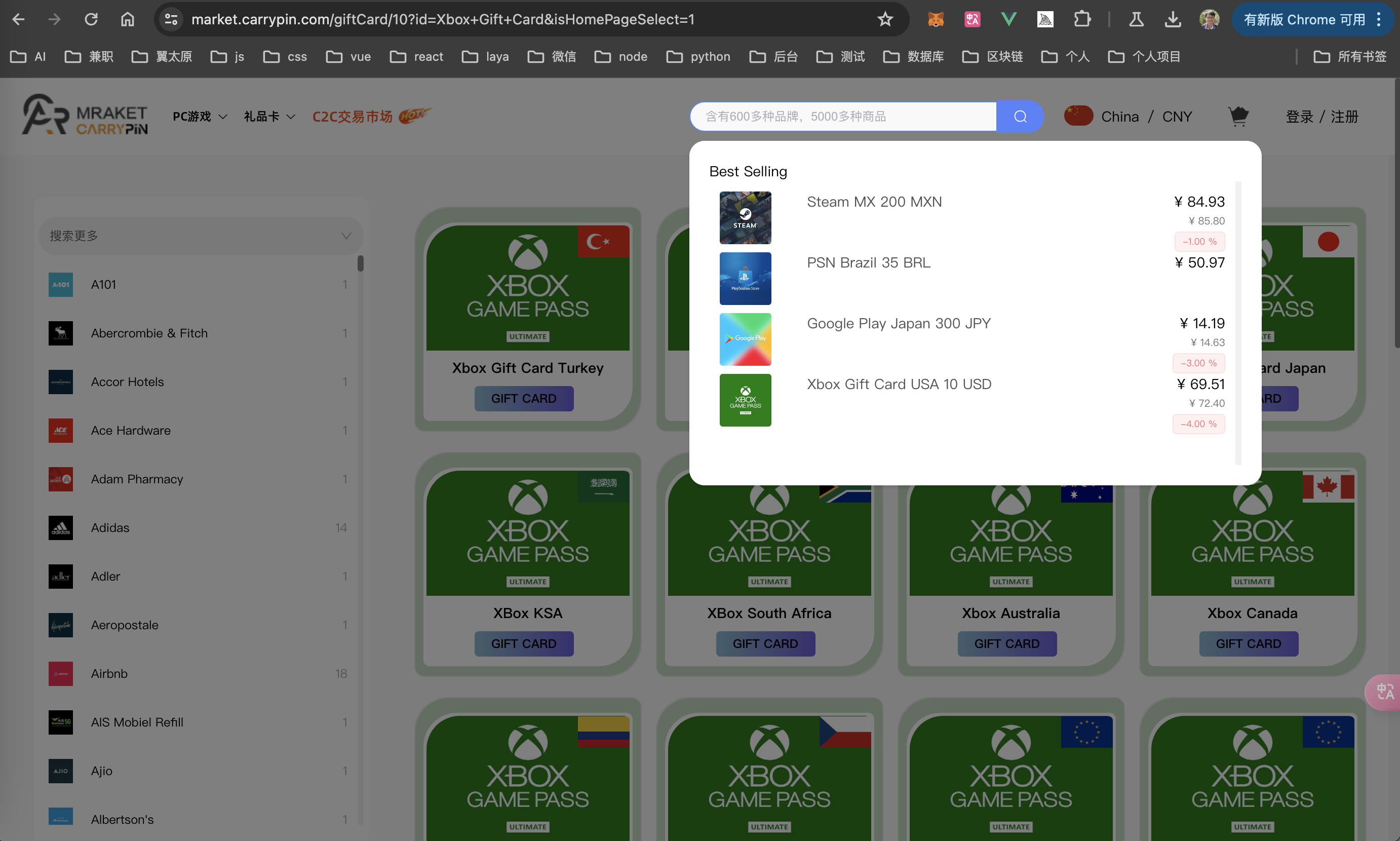The height and width of the screenshot is (841, 1400).
Task: Open the 区块链 bookmarks folder
Action: [992, 57]
